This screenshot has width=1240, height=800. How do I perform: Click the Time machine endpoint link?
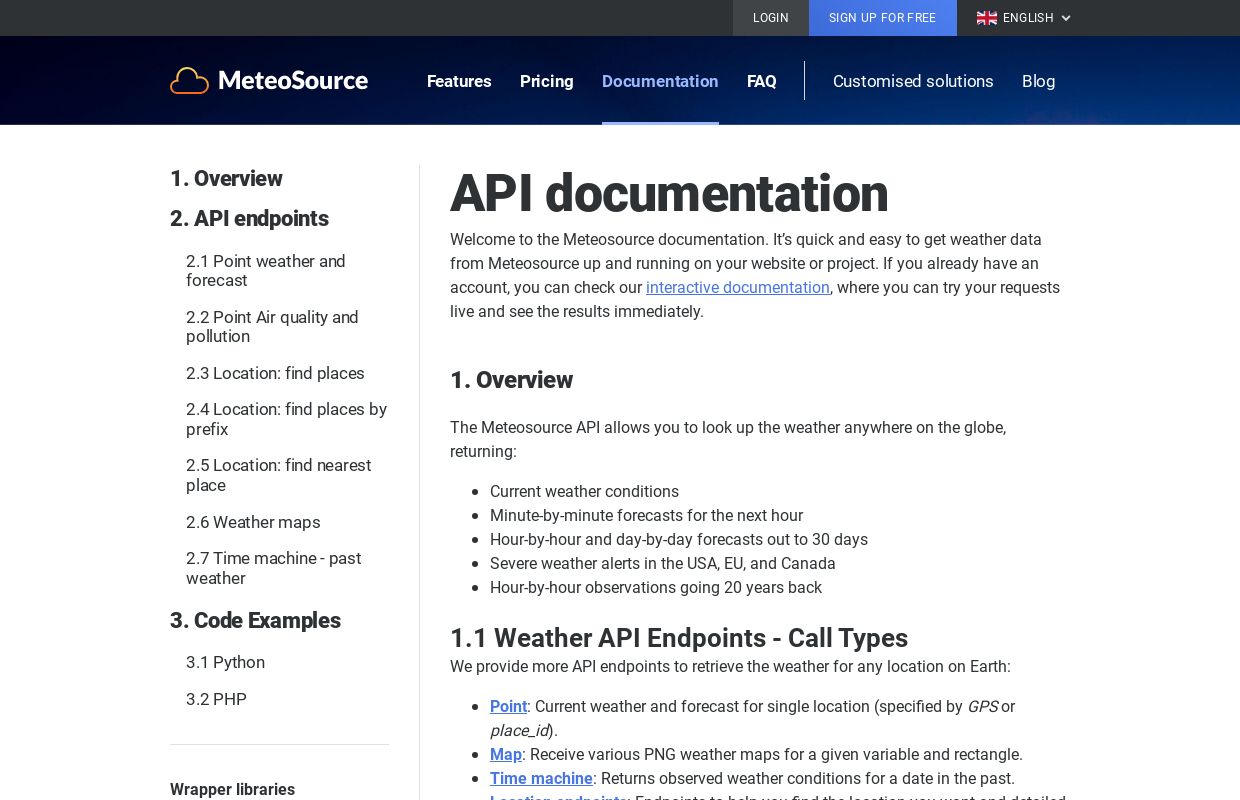click(x=541, y=779)
